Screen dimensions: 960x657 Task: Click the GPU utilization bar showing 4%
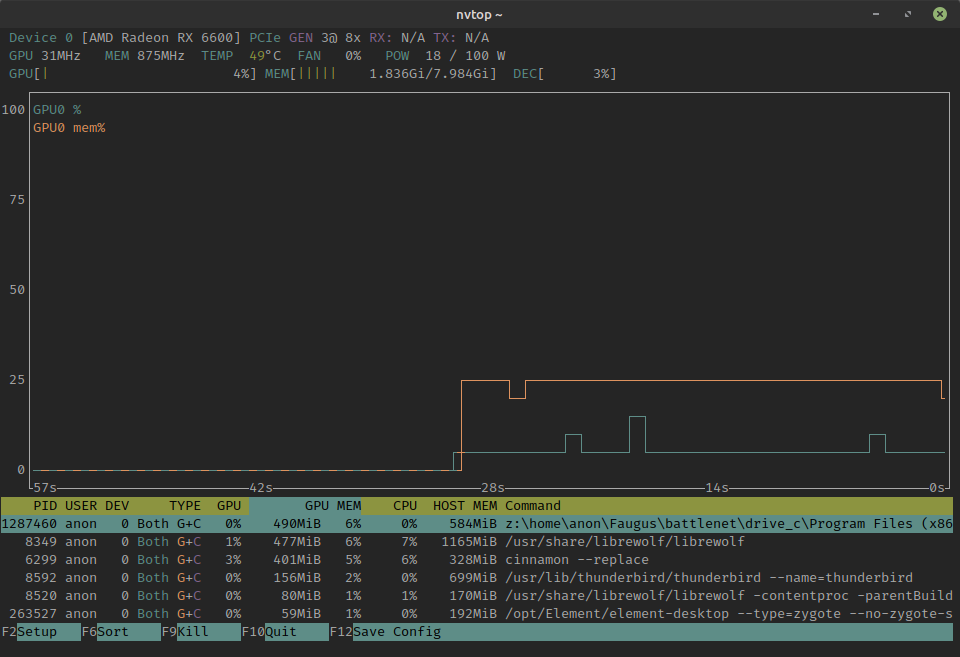point(133,73)
